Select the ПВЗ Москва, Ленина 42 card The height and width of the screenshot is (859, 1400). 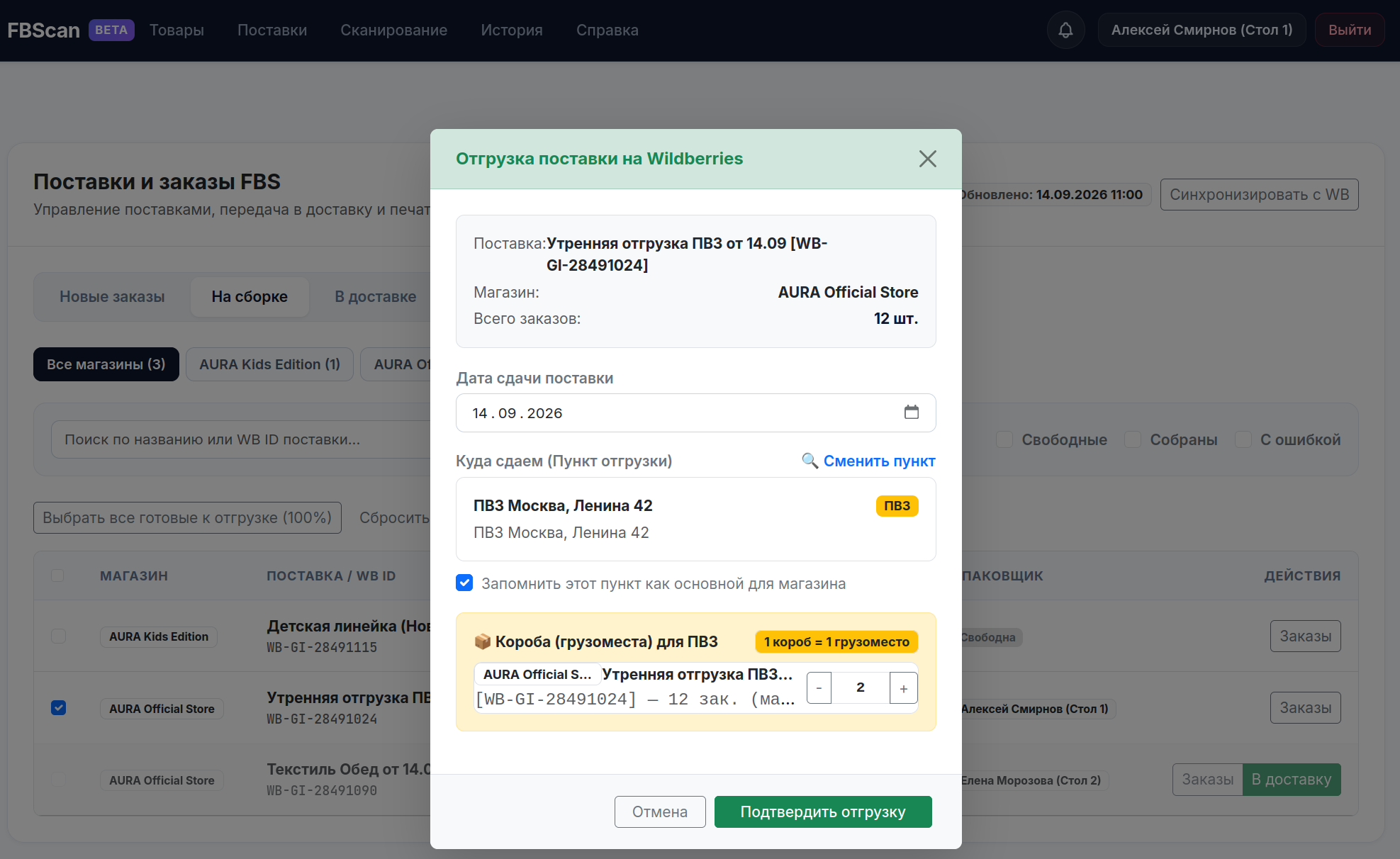tap(695, 519)
